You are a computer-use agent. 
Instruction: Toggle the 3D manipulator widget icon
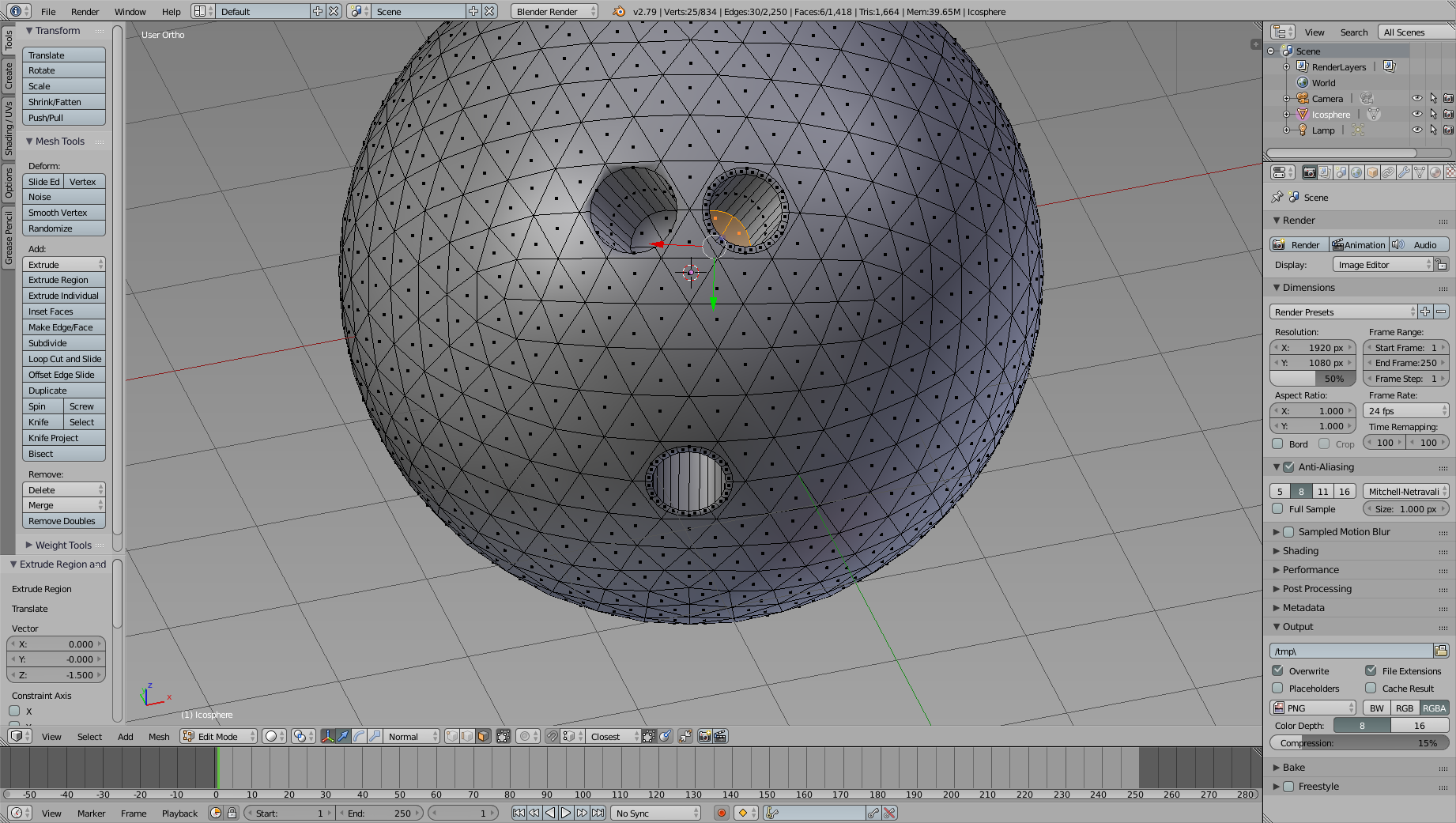[x=327, y=736]
